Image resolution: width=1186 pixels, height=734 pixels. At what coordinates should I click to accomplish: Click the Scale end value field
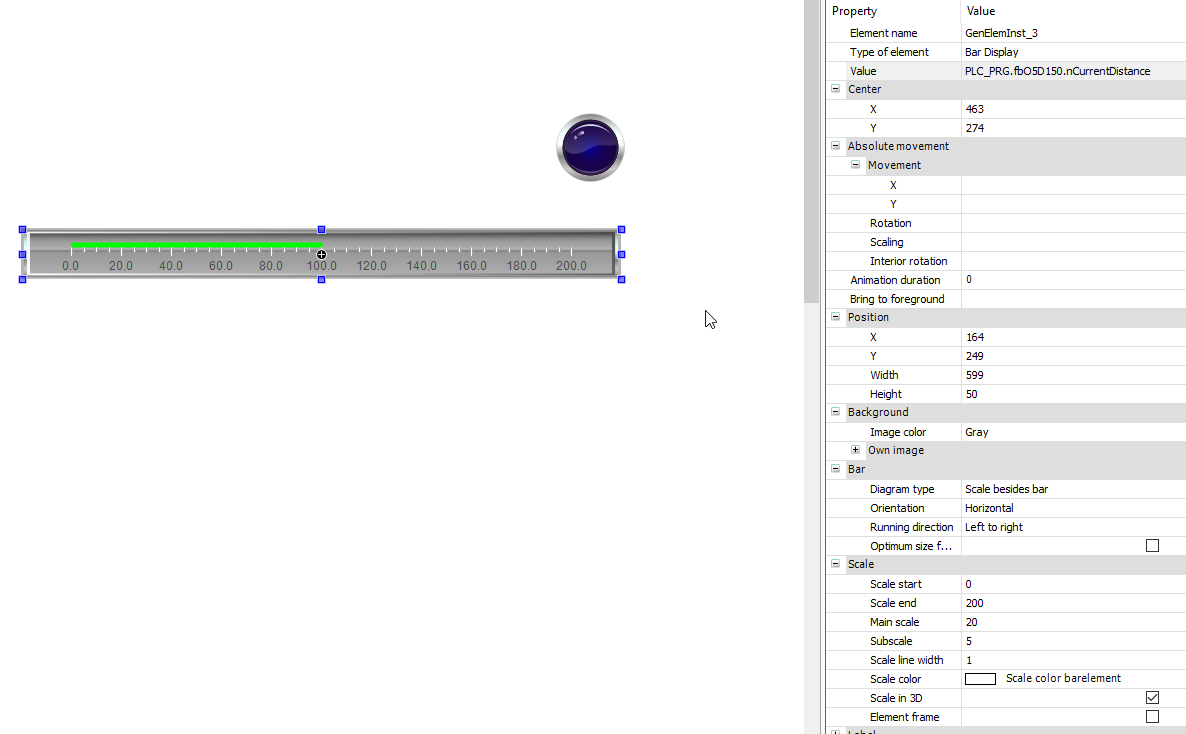[x=1070, y=603]
